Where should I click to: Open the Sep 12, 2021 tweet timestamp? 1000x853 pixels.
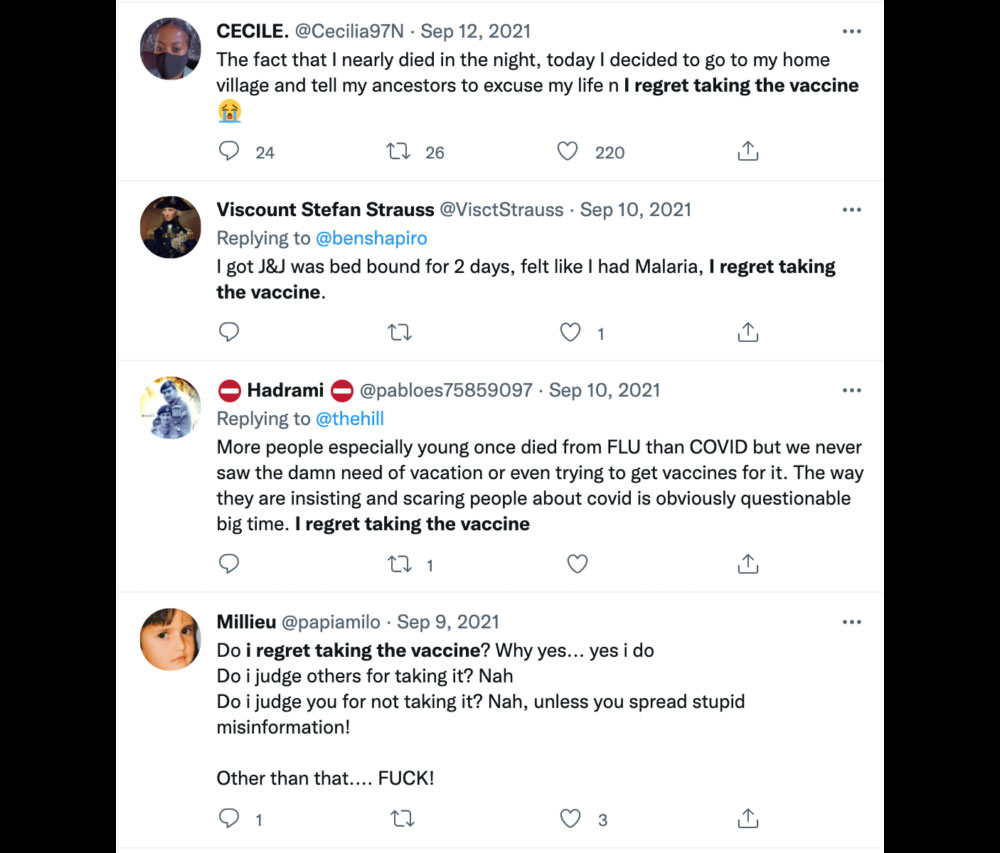click(x=476, y=31)
